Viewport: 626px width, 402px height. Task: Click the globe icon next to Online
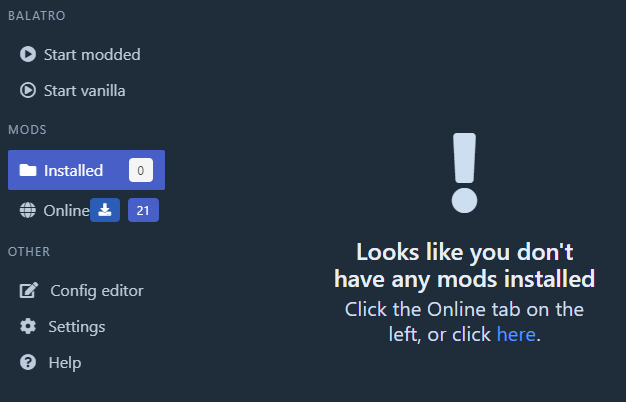tap(28, 210)
